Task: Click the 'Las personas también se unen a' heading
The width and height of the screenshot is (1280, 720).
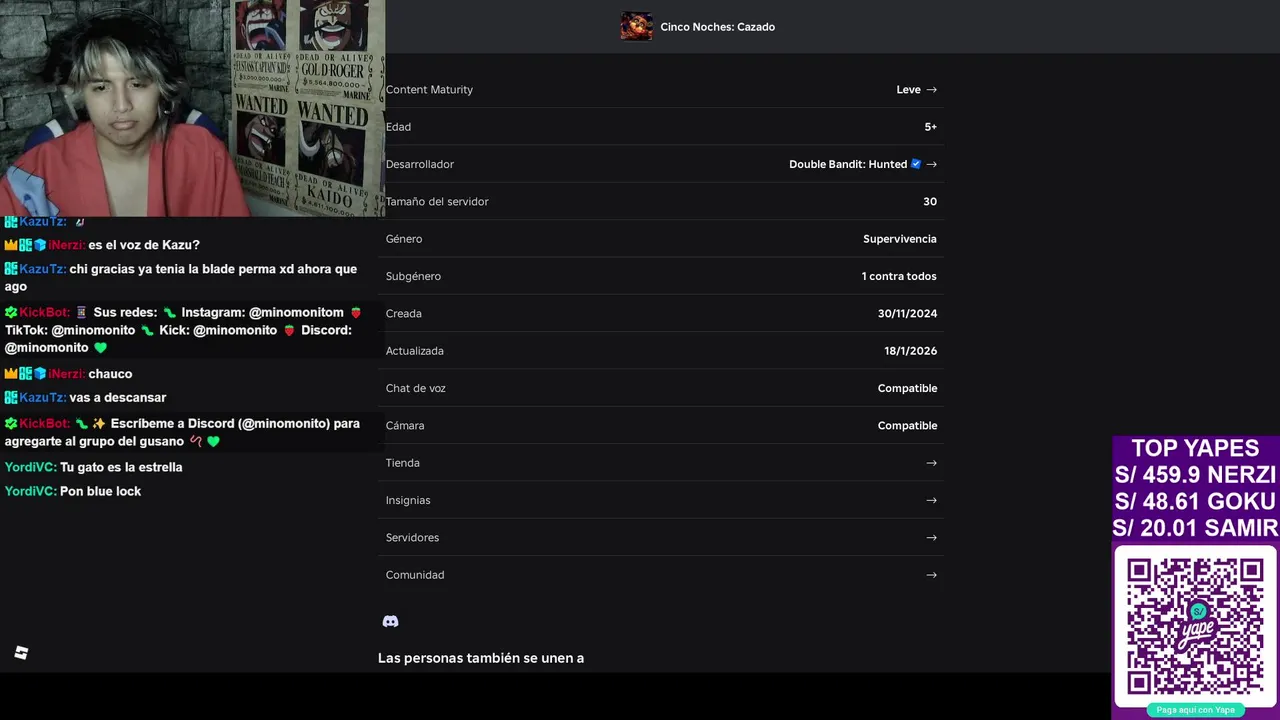Action: point(481,658)
